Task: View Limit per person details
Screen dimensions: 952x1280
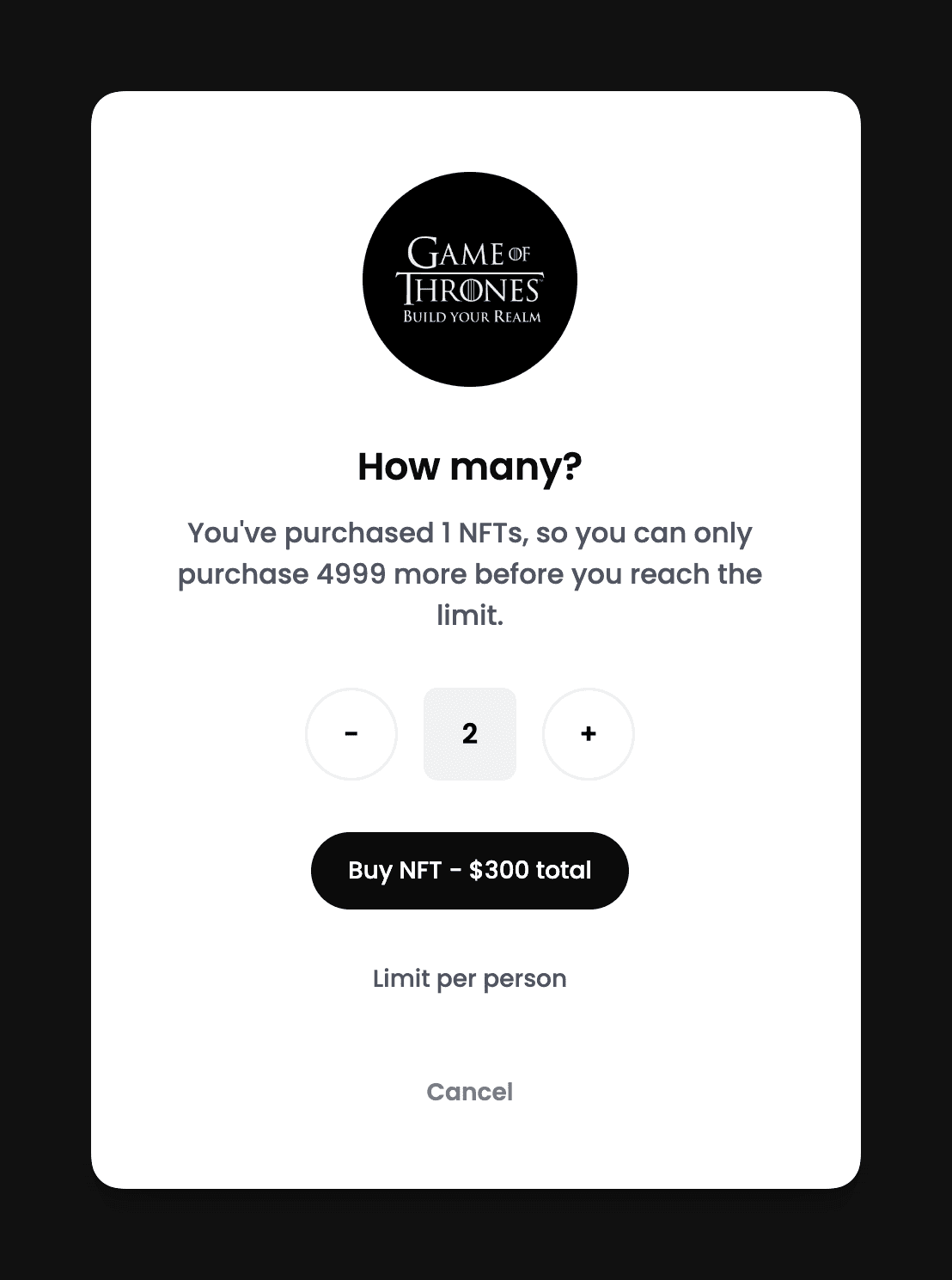Action: (x=470, y=979)
